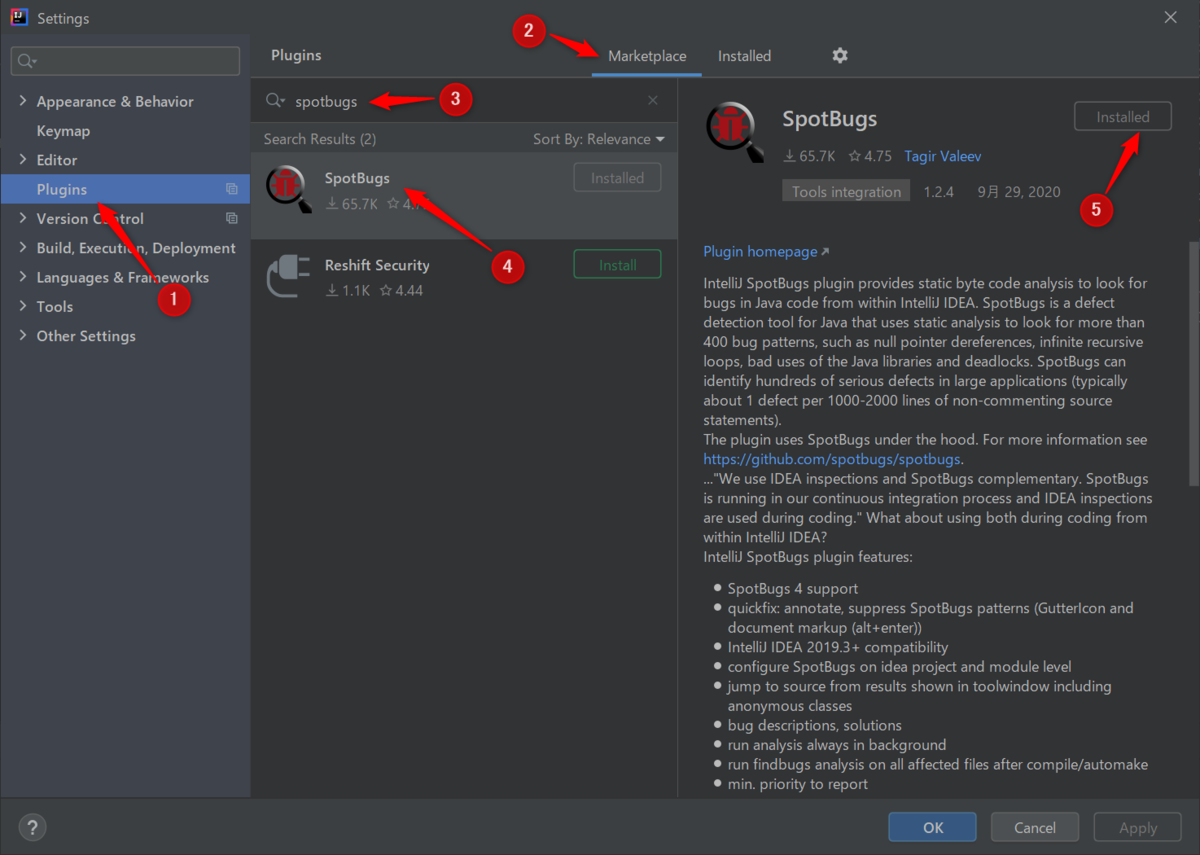Clear the spotbugs search with the X icon
Screen dimensions: 1200x855
pos(653,100)
